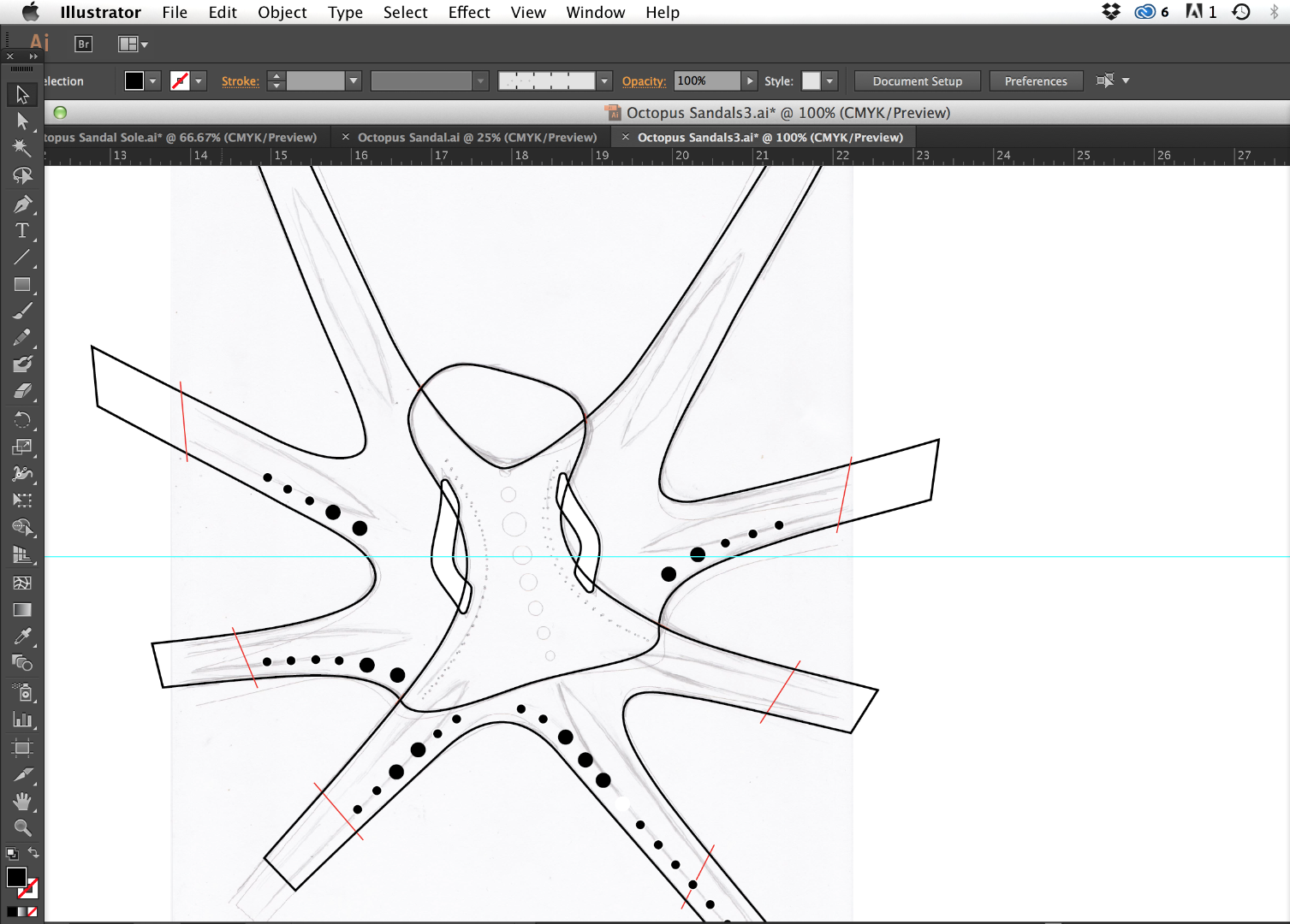Activate the Zoom tool
This screenshot has width=1290, height=924.
tap(22, 827)
